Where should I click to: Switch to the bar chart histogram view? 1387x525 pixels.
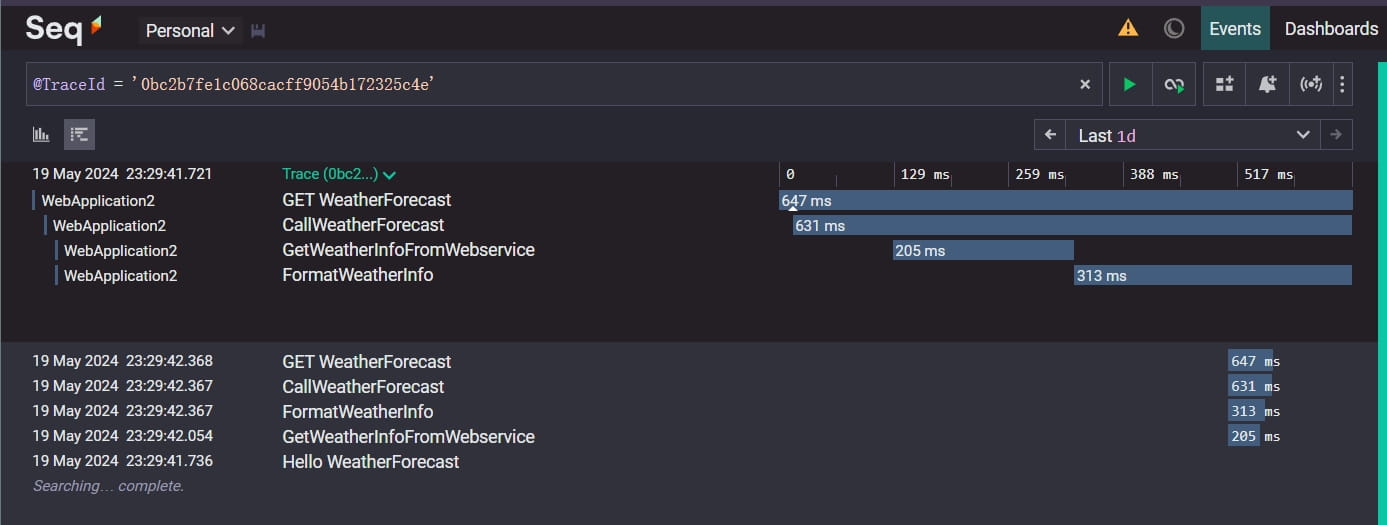click(41, 134)
